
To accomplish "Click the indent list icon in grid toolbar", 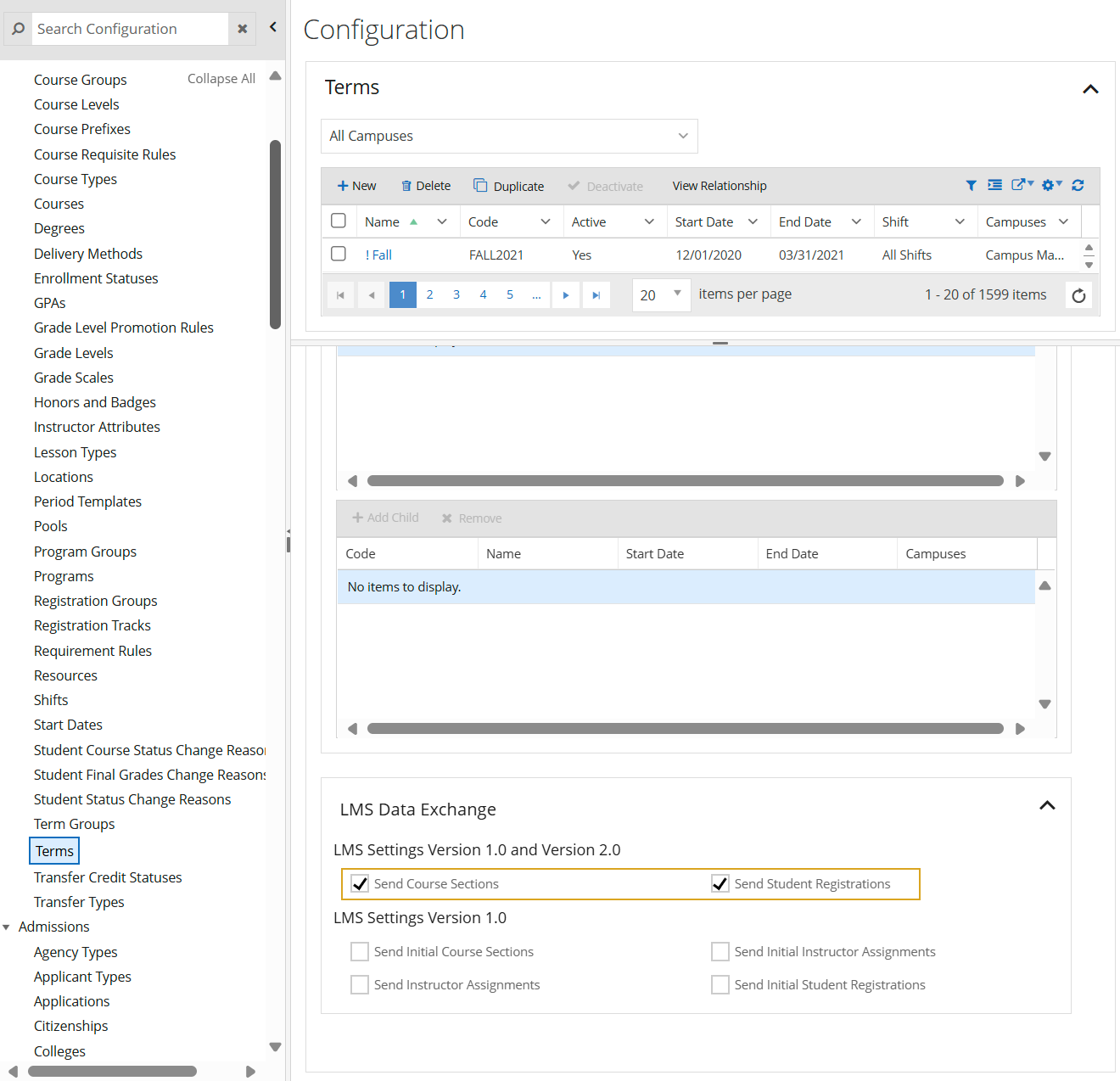I will (x=994, y=185).
